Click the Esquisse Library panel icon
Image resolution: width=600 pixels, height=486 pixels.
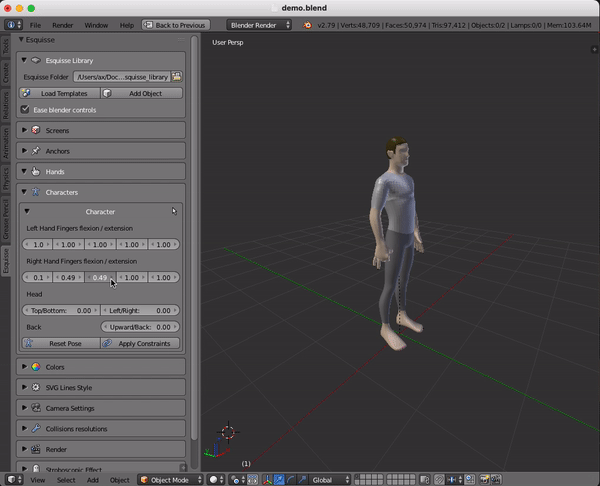(36, 60)
